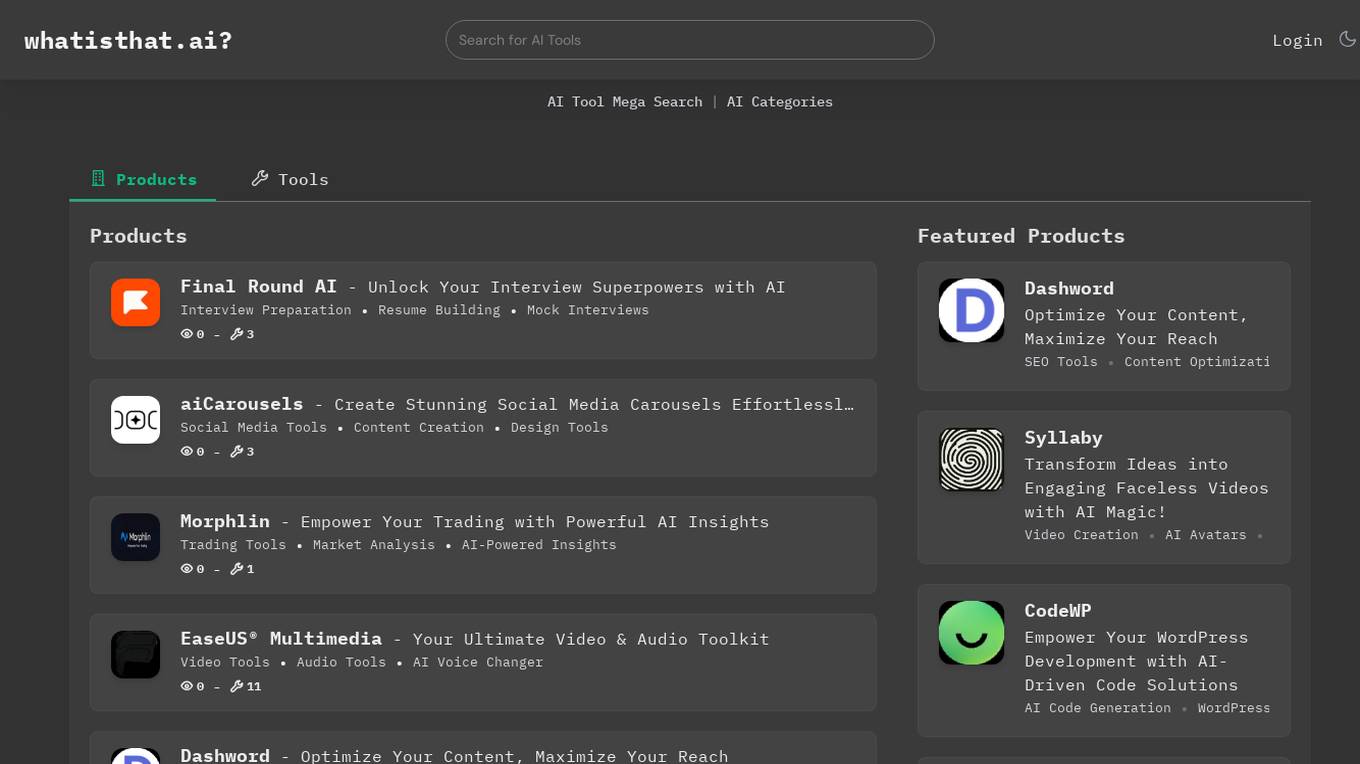
Task: Click the Mock Interviews tag
Action: pos(588,310)
